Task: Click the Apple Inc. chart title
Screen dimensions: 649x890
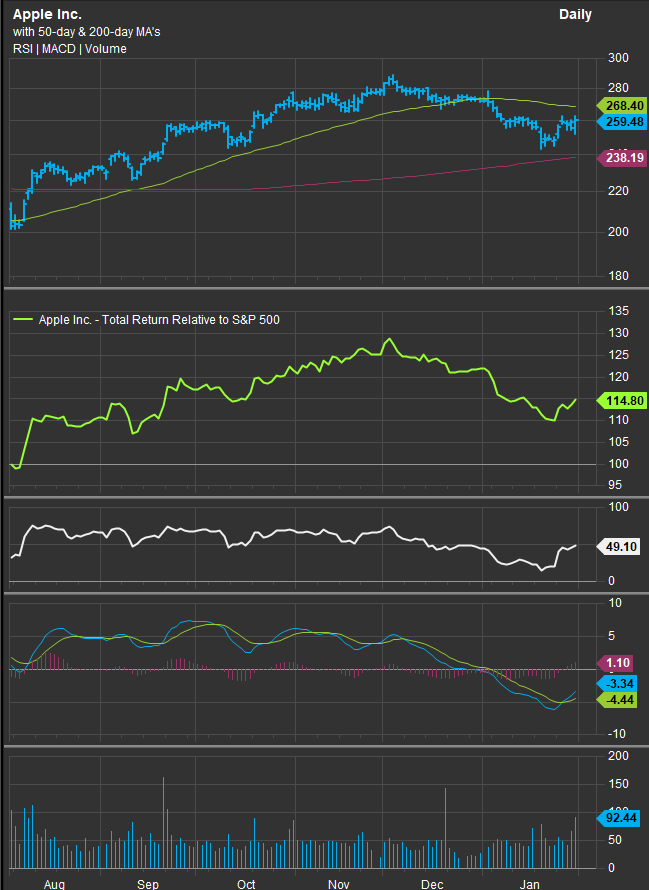Action: point(48,15)
